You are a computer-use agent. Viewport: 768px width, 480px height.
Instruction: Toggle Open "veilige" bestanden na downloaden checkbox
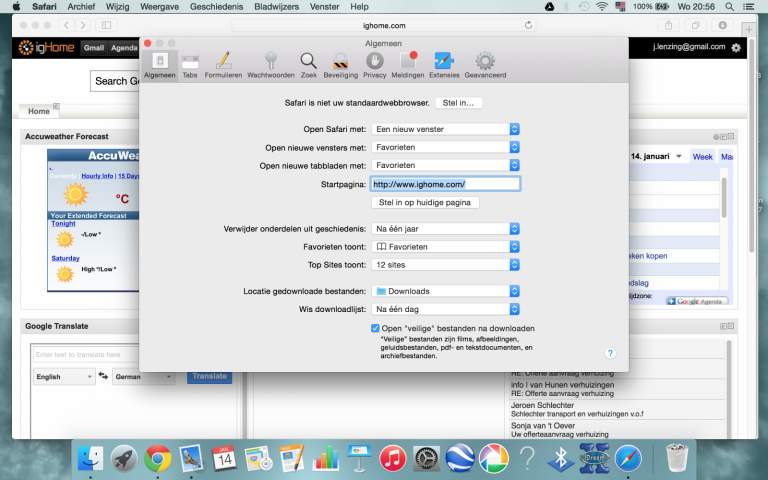375,328
